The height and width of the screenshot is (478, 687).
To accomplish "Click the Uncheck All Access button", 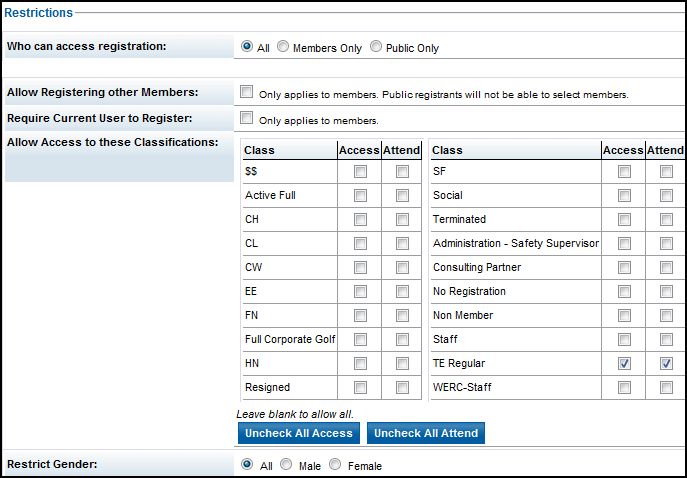I will (299, 433).
